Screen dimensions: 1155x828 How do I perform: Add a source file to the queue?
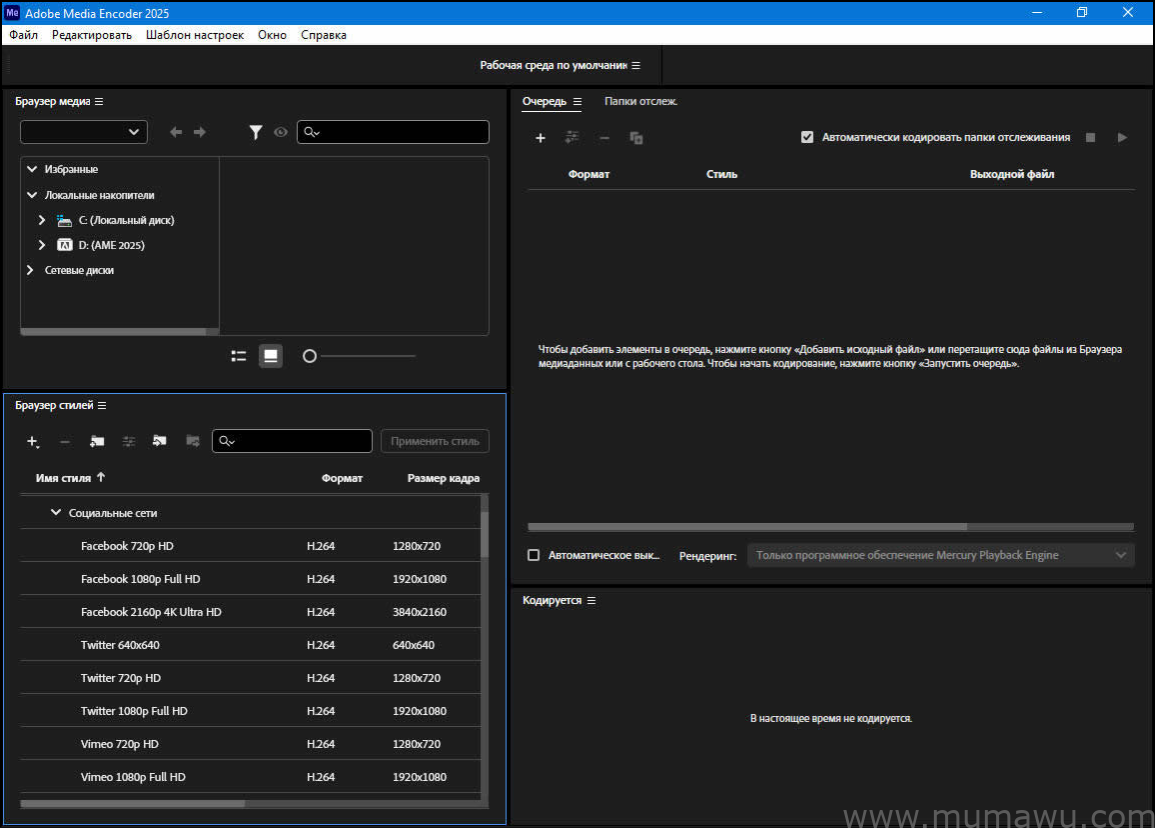[x=540, y=137]
